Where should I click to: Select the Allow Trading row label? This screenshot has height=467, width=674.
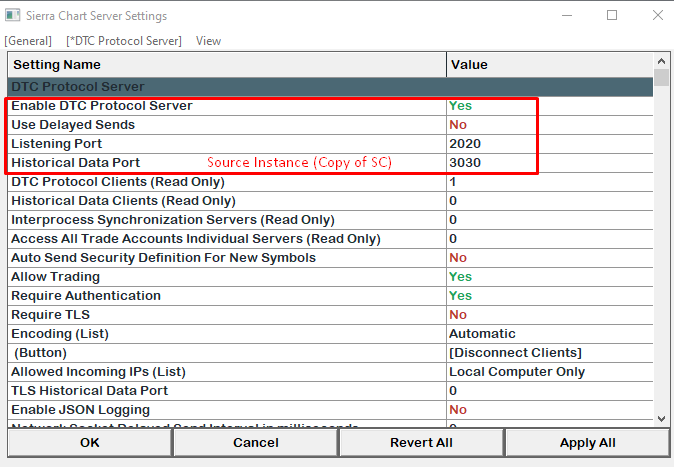click(55, 277)
